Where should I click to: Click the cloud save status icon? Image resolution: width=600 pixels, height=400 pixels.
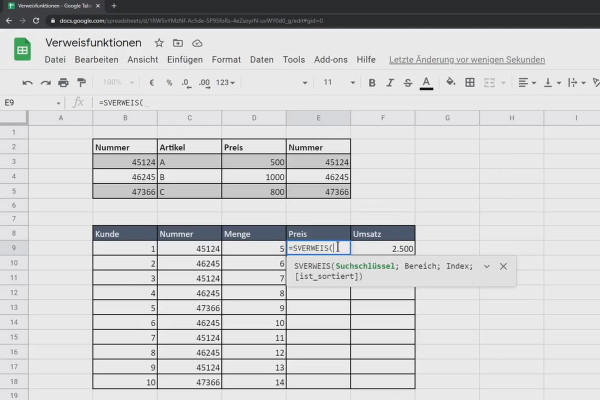point(197,43)
